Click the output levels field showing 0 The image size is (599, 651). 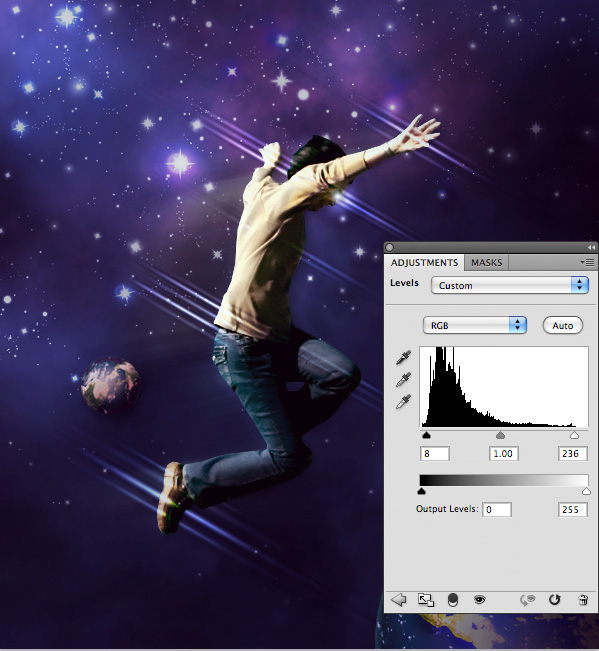click(496, 509)
